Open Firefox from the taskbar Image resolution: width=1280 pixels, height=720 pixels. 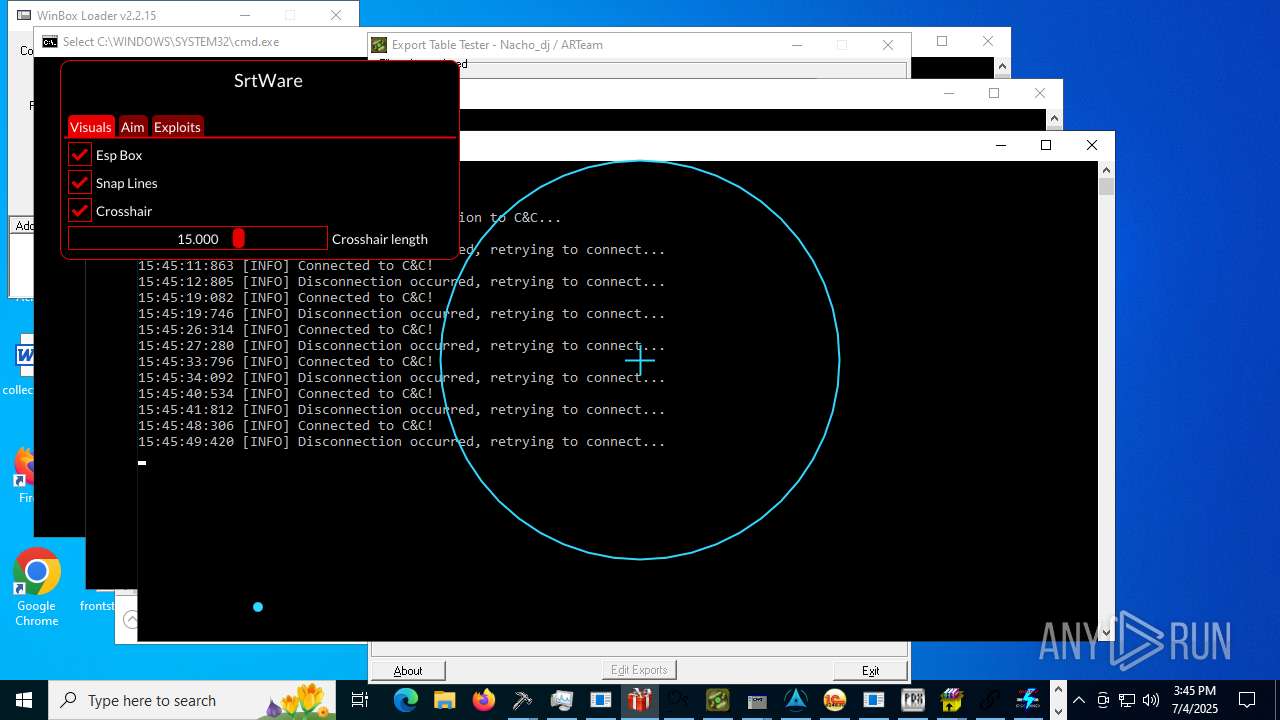[483, 700]
